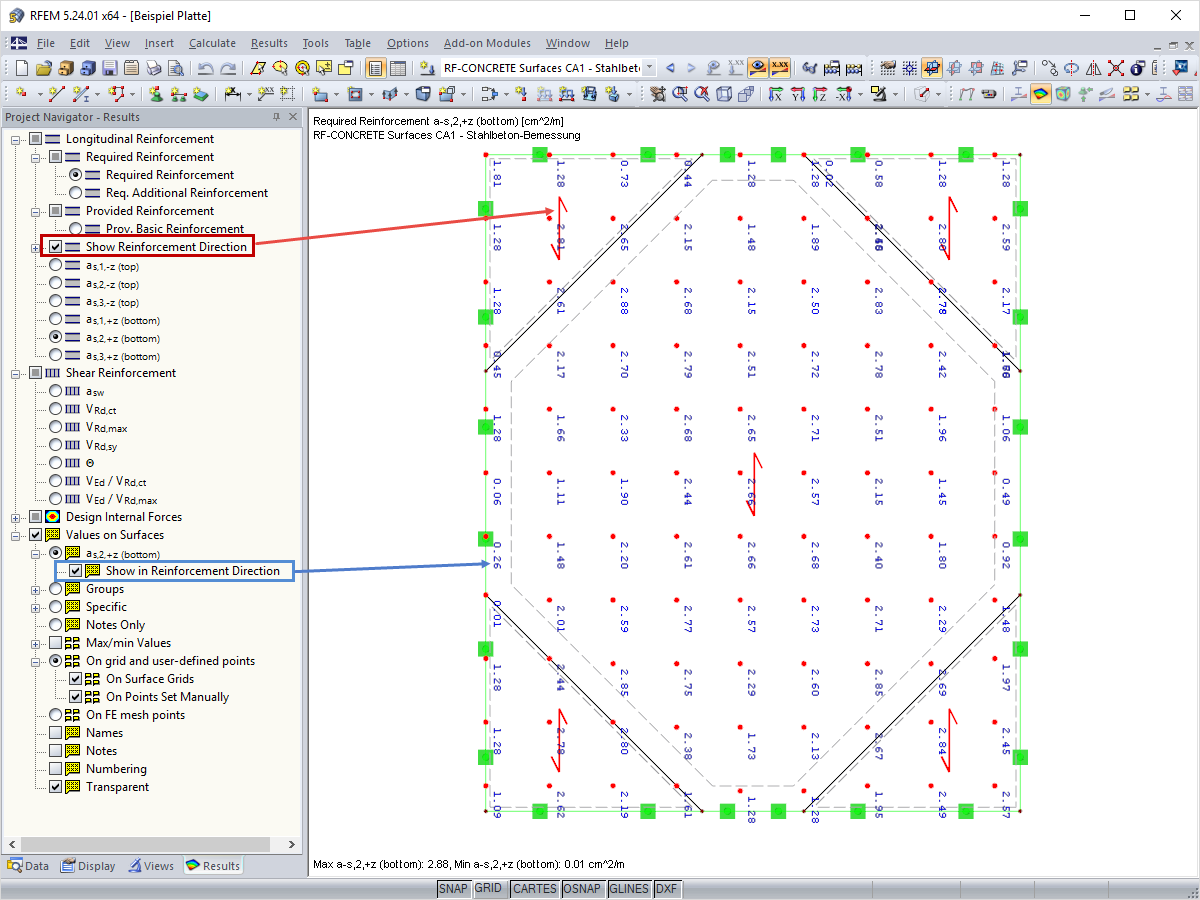Uncheck the On Surface Grids option
Screen dimensions: 1200x900
(75, 678)
